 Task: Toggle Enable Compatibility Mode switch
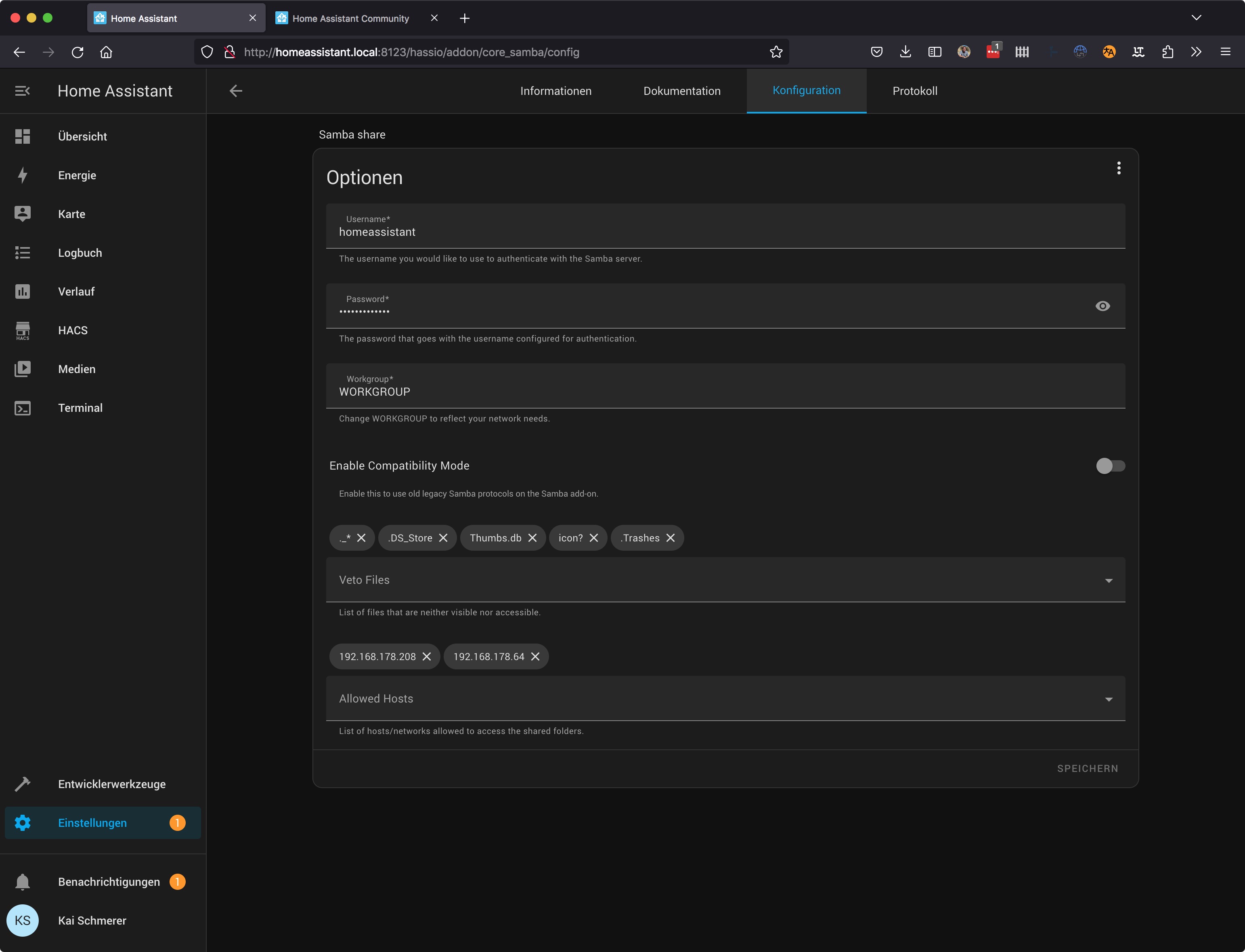point(1110,466)
